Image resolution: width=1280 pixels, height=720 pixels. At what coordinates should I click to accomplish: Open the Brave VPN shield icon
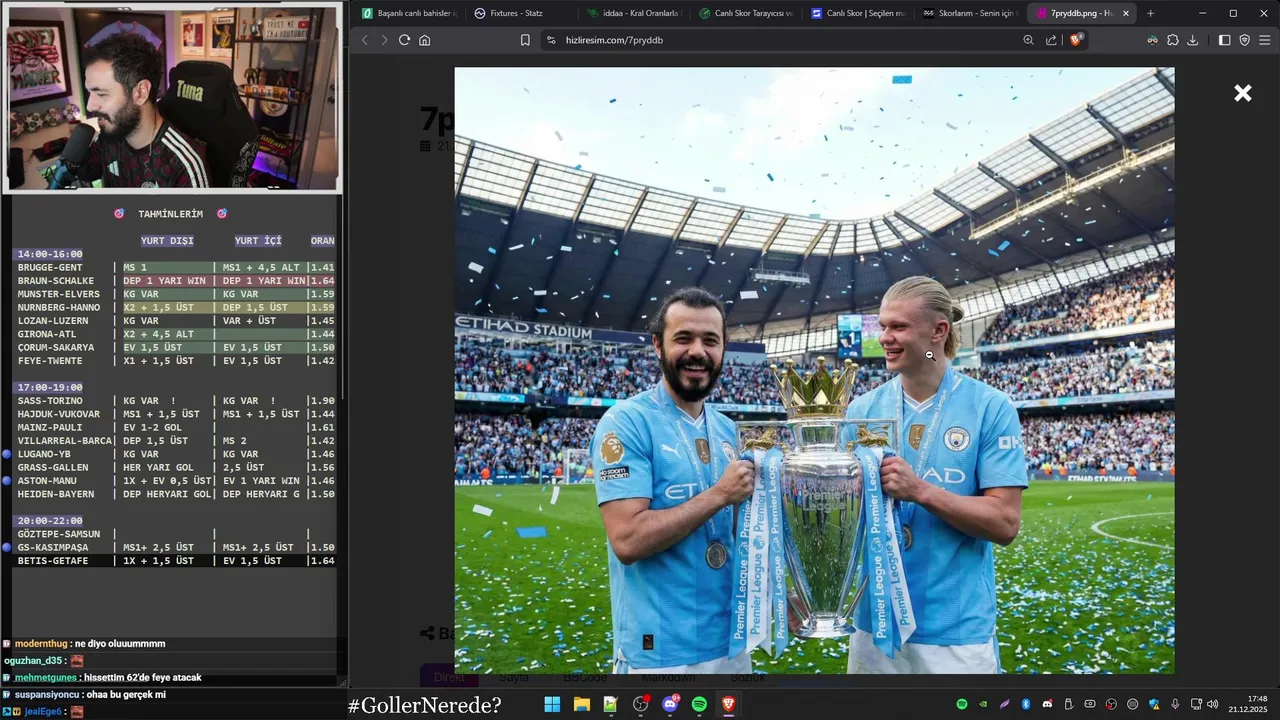point(1245,40)
